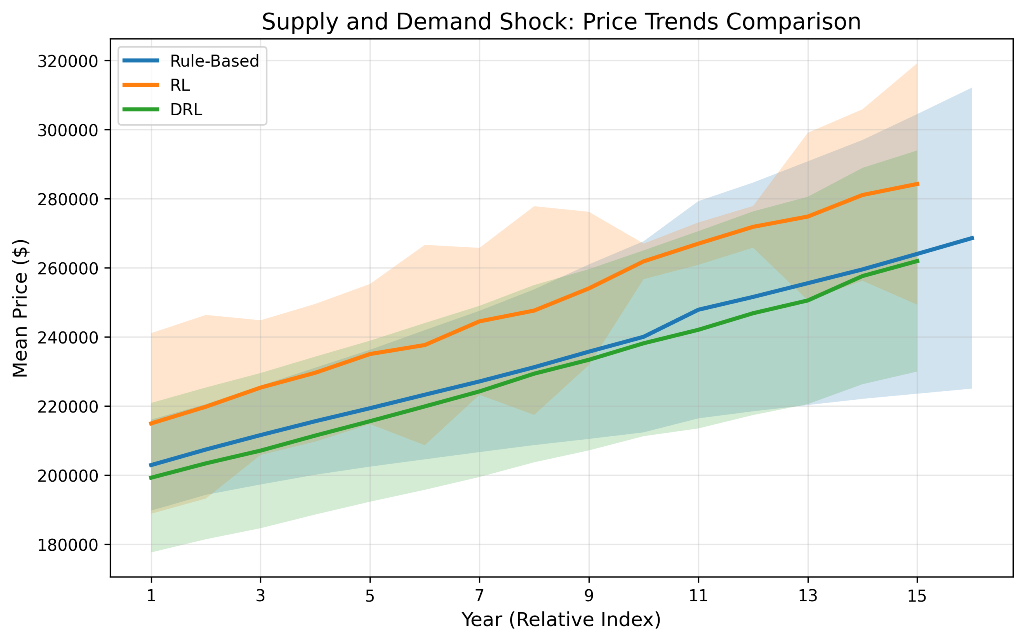Select the RL legend label text
Screen dimensions: 1024x641
tap(180, 85)
